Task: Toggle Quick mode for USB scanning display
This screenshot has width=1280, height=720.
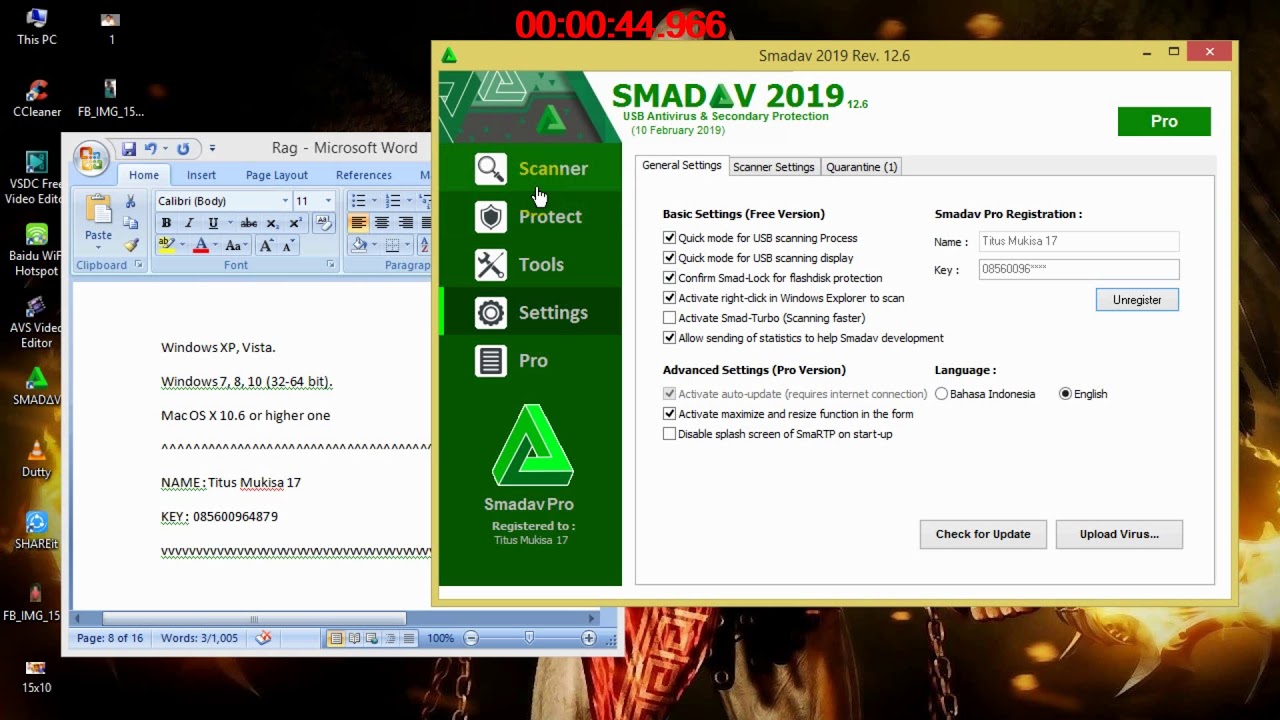Action: click(669, 258)
